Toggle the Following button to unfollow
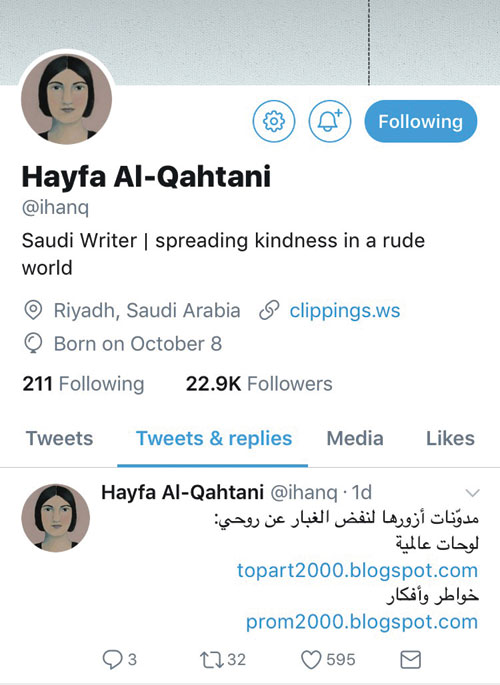Viewport: 500px width, 685px height. (x=421, y=121)
